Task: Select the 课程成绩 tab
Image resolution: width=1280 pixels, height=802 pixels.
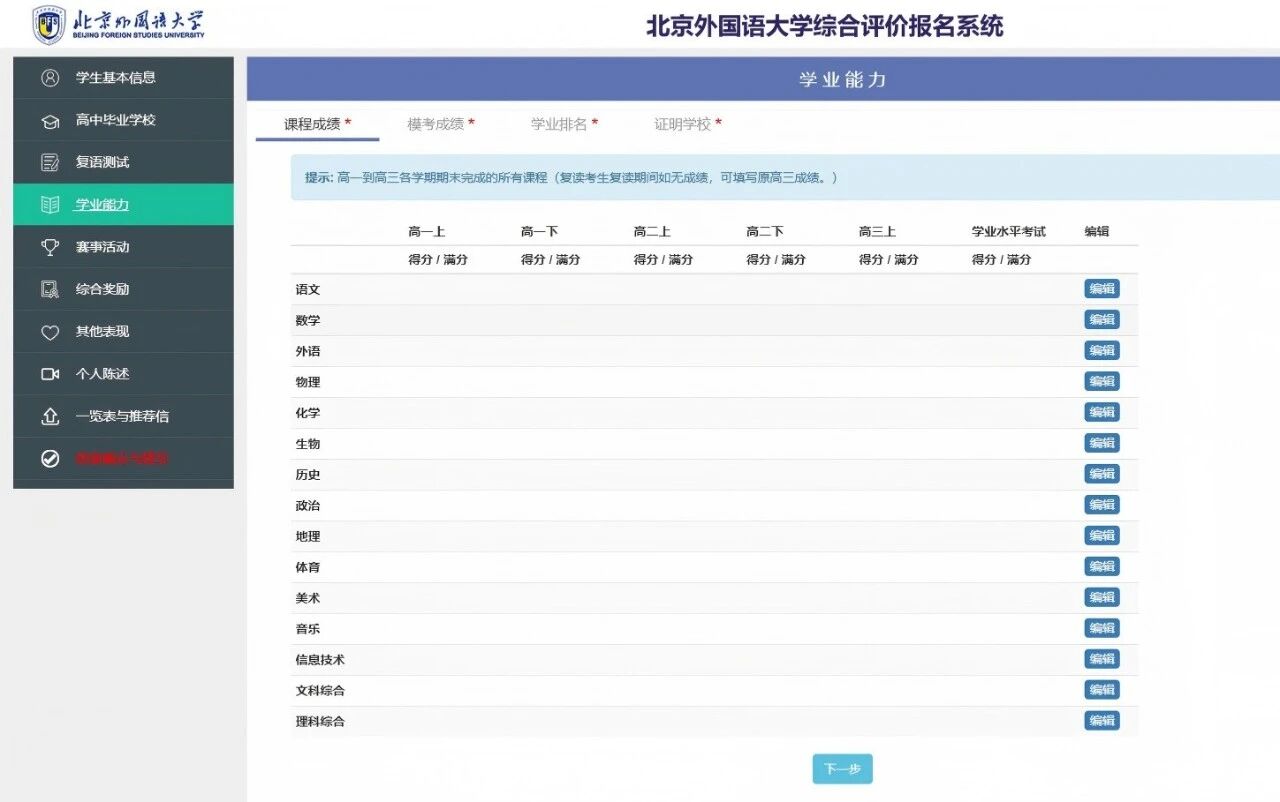Action: [317, 124]
